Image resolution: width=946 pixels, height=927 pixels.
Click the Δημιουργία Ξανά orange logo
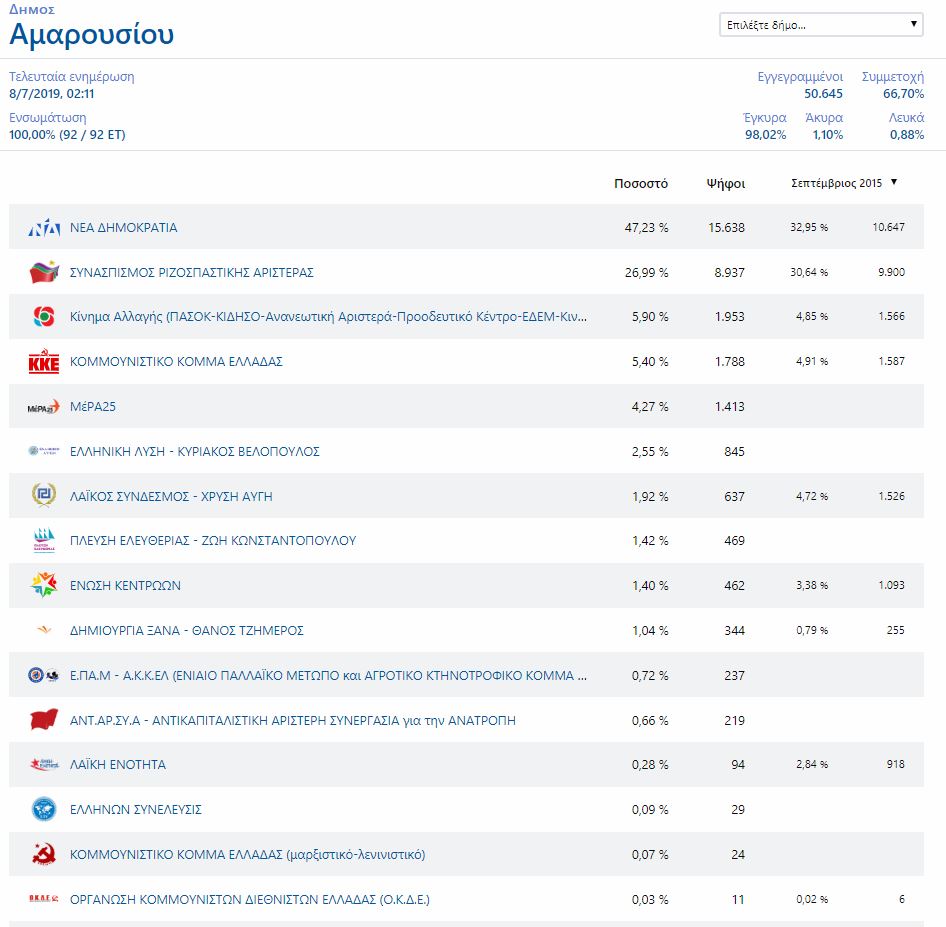pyautogui.click(x=44, y=630)
